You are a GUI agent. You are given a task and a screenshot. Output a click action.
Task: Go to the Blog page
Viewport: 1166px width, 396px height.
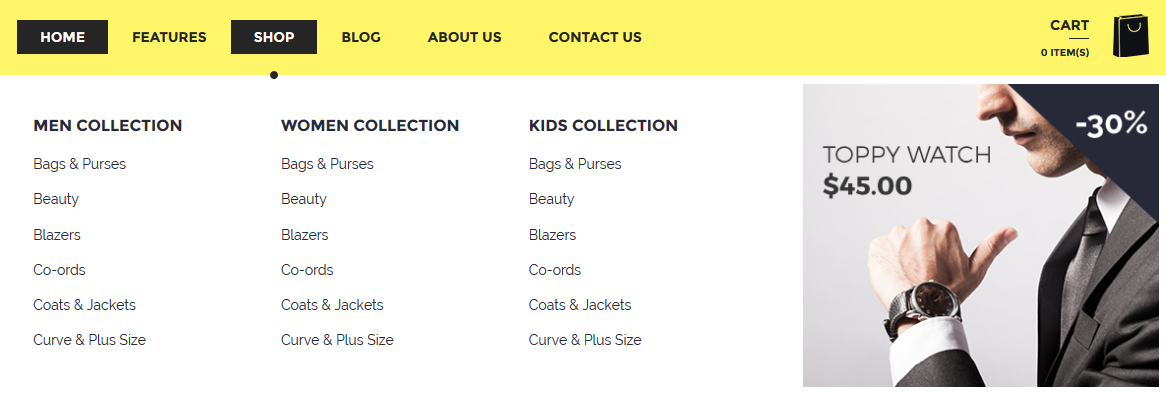(x=361, y=37)
